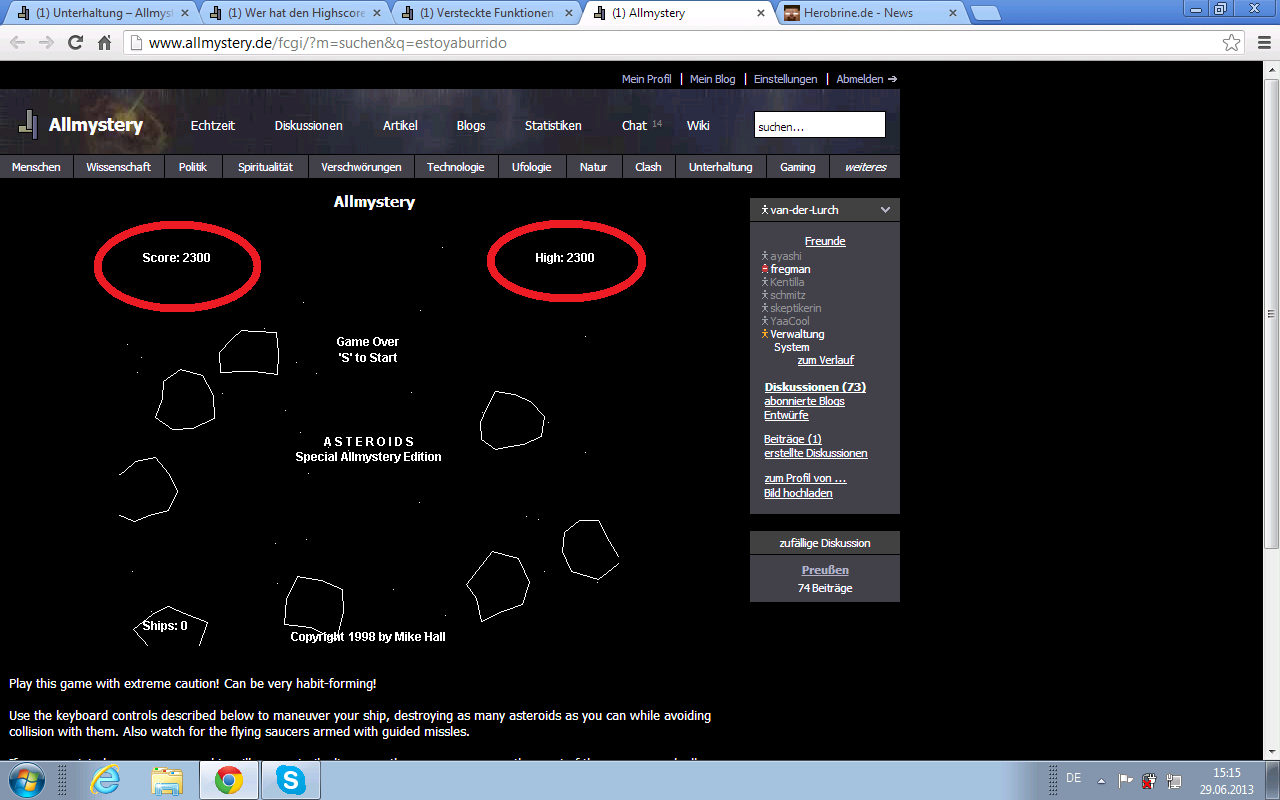This screenshot has height=800, width=1280.
Task: Open File Explorer from taskbar
Action: click(x=167, y=780)
